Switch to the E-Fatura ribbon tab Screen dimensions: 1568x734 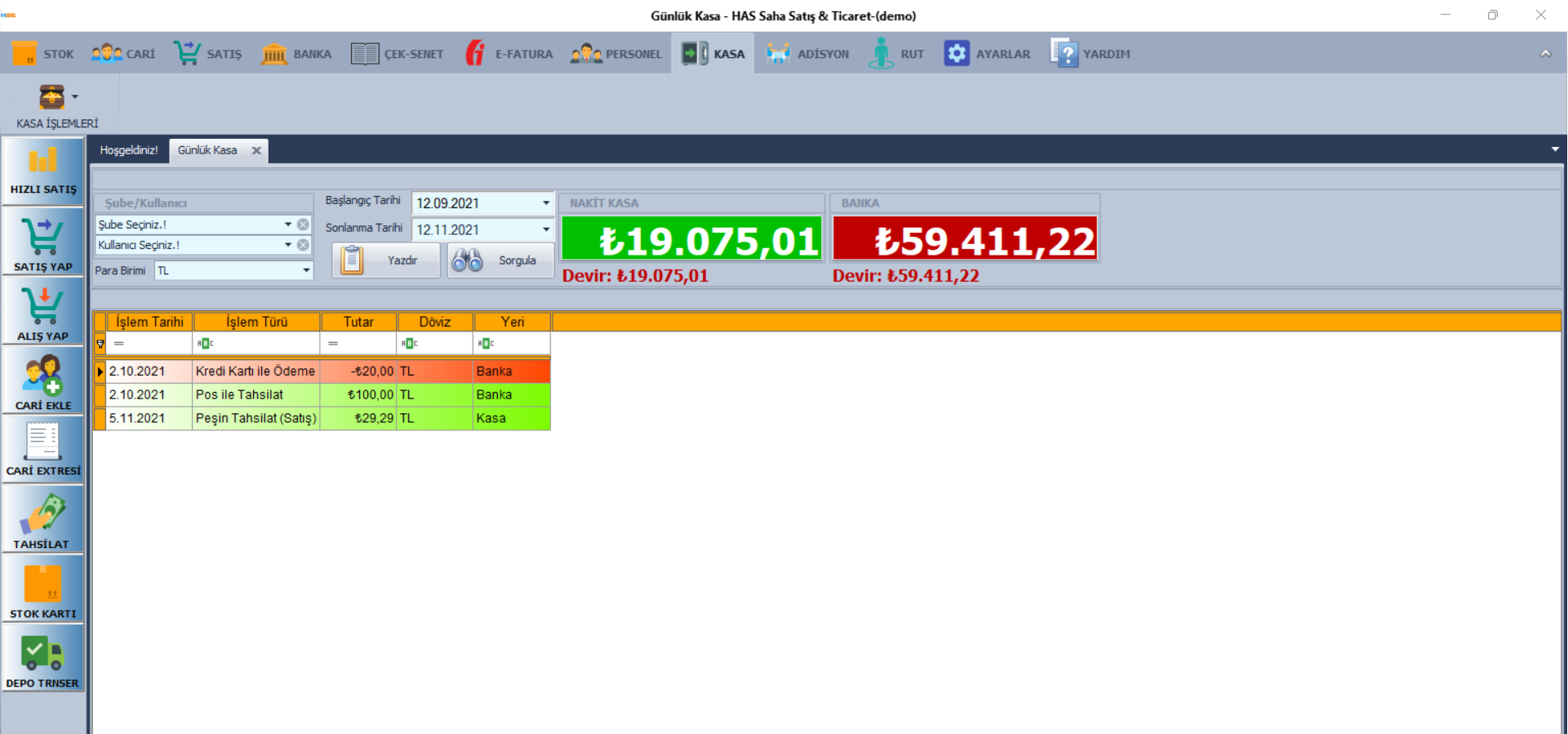(509, 54)
